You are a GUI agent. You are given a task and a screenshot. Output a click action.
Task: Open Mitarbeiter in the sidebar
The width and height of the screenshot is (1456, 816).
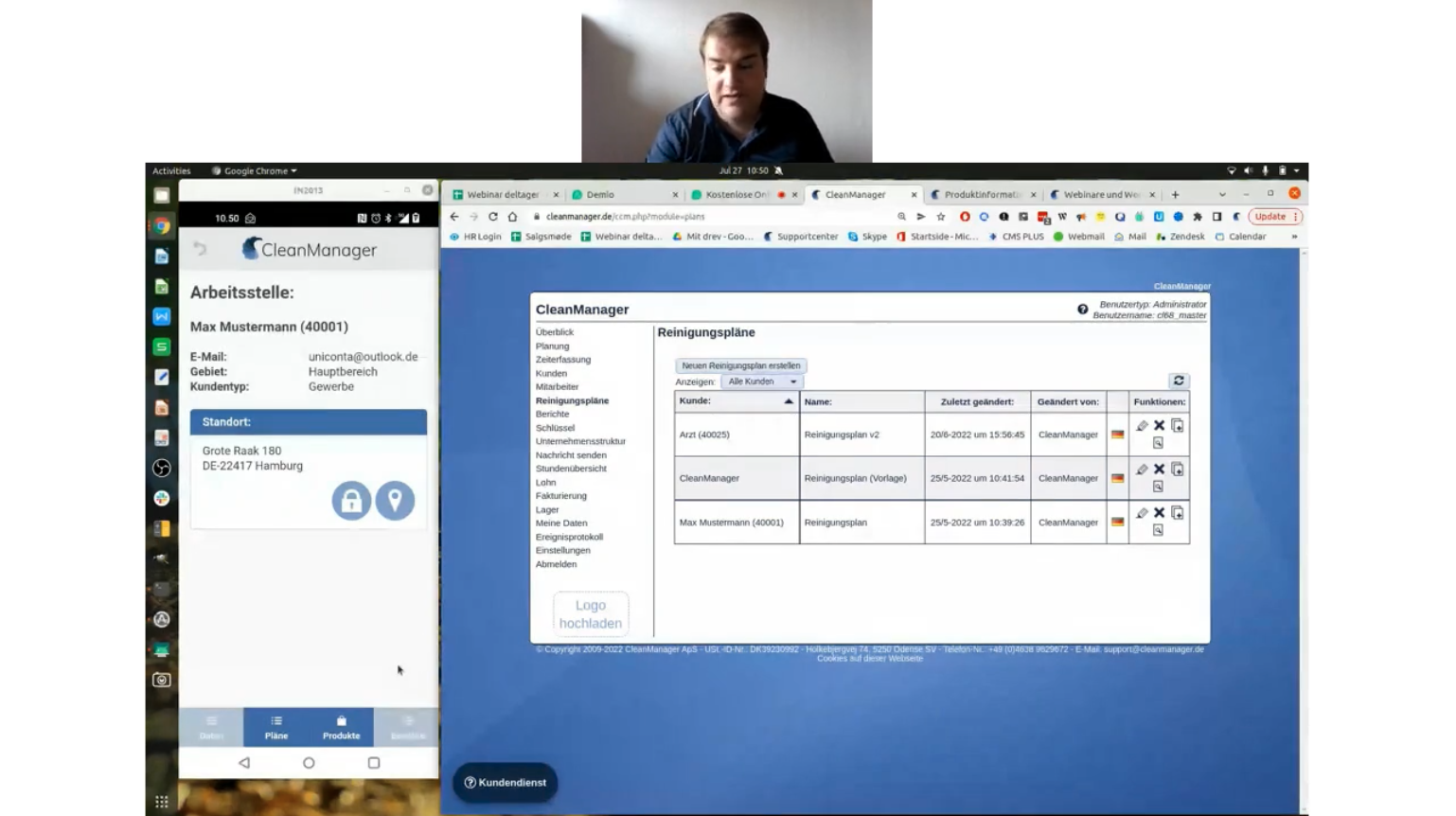[x=557, y=387]
